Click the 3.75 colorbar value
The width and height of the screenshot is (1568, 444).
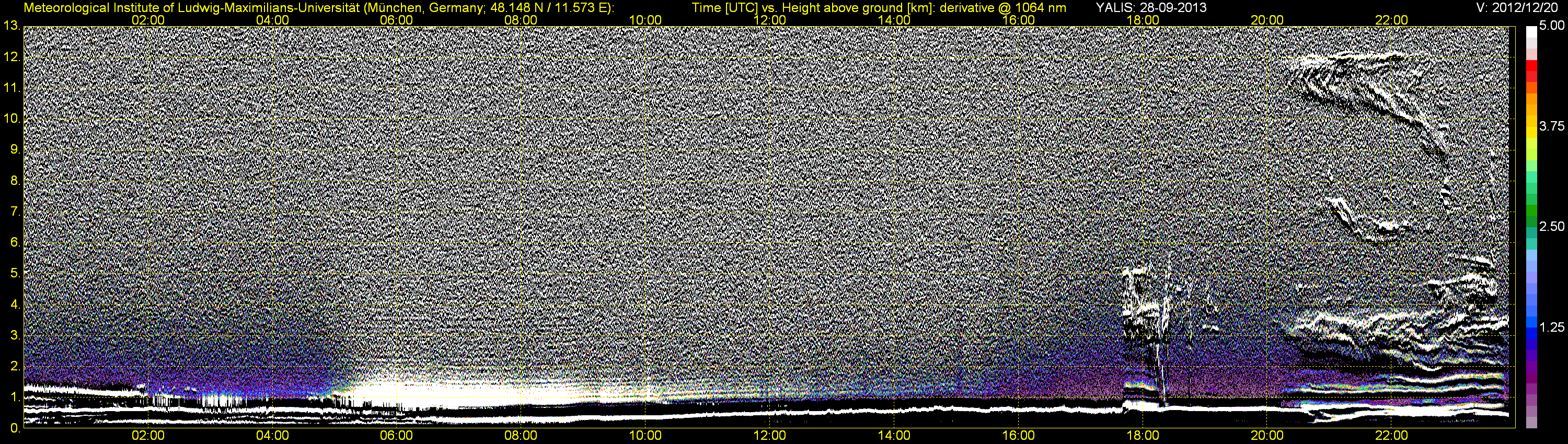point(1552,126)
